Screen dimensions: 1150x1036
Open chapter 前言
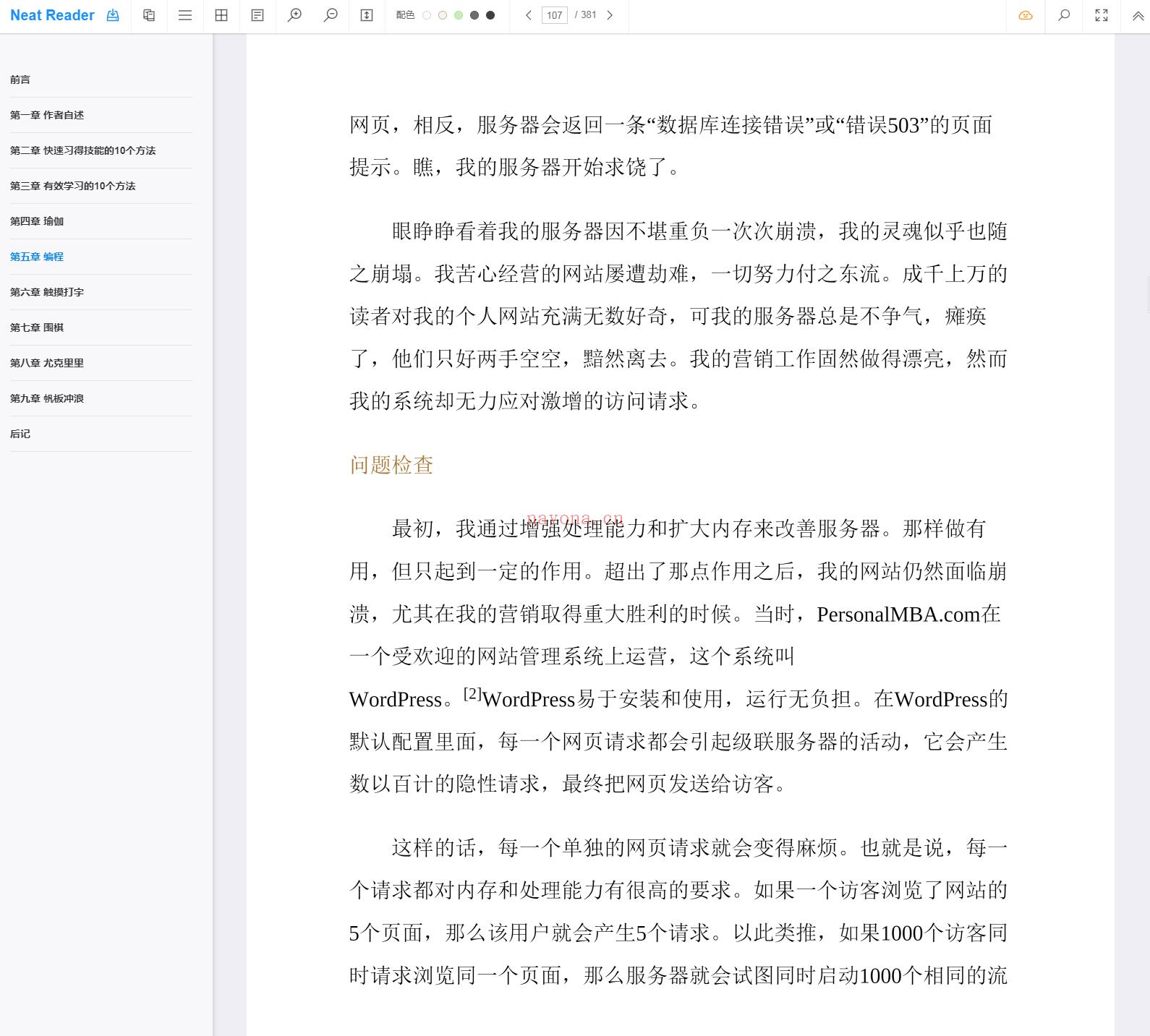pyautogui.click(x=20, y=80)
